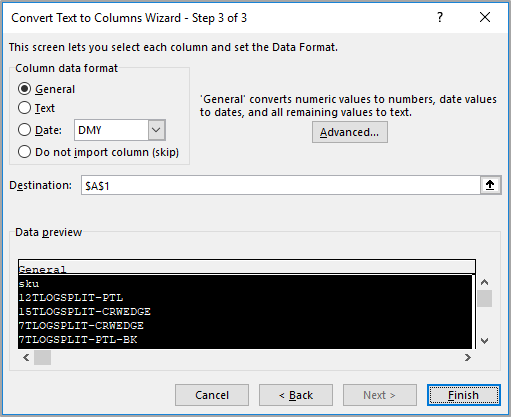Screen dimensions: 511x417
Task: Go back to the previous wizard step
Action: pos(296,395)
